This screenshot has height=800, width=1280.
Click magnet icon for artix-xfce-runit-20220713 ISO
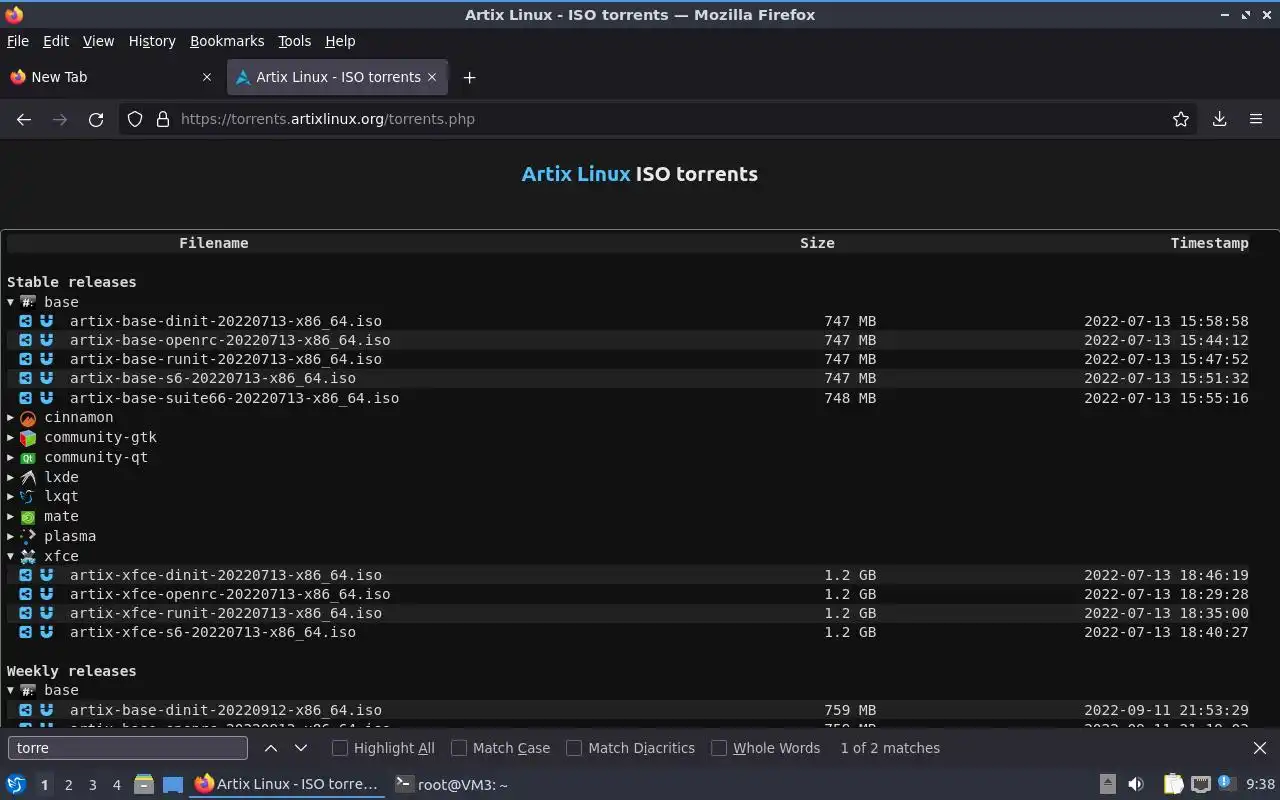tap(46, 613)
